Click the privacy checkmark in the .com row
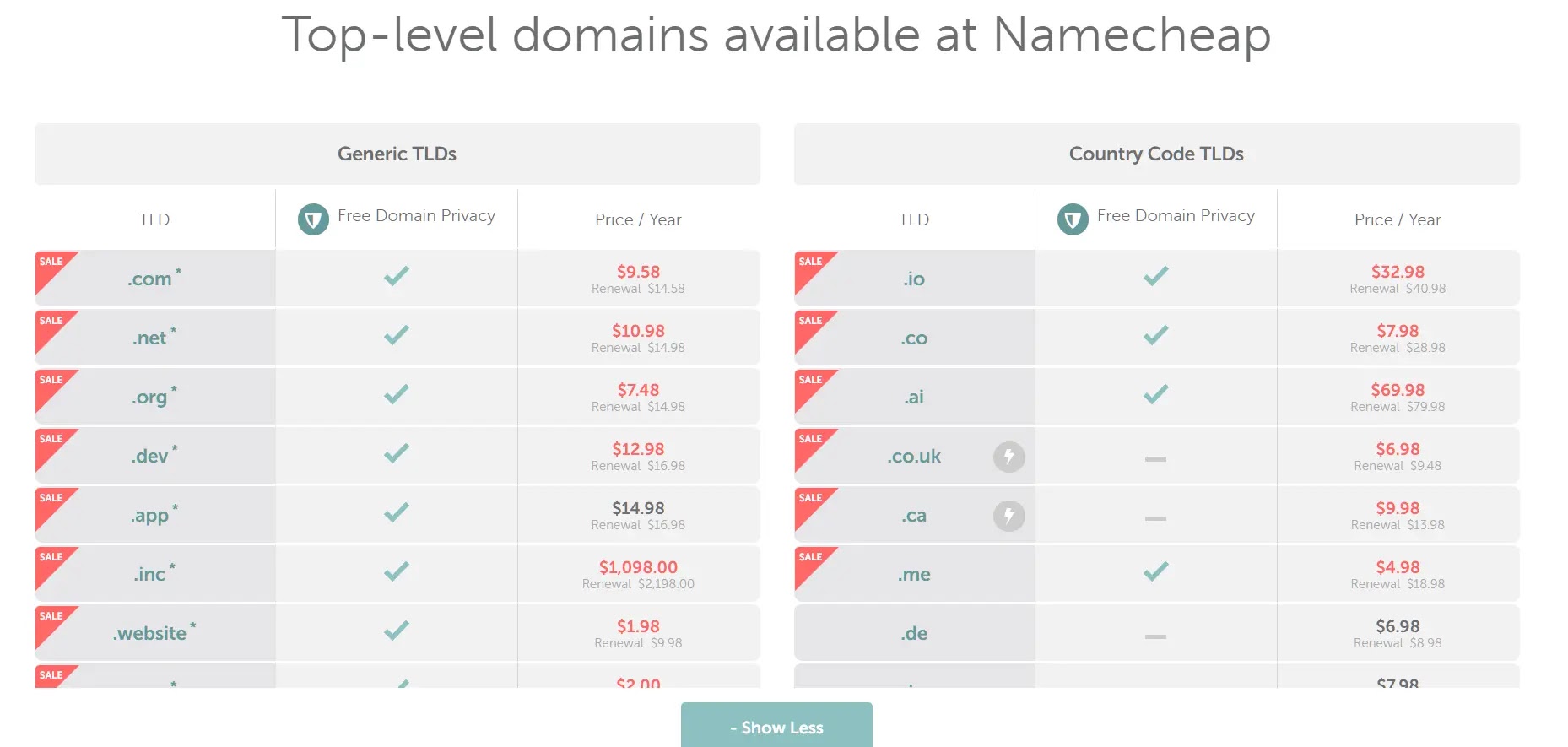The image size is (1568, 747). 397,276
